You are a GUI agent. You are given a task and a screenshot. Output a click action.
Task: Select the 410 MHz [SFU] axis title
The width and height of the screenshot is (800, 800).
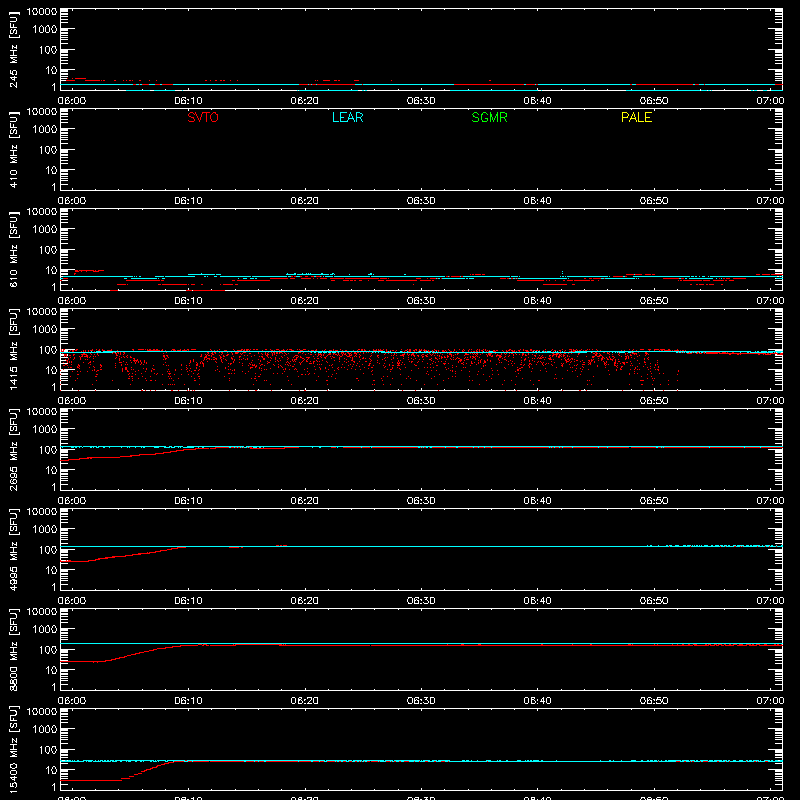[14, 149]
